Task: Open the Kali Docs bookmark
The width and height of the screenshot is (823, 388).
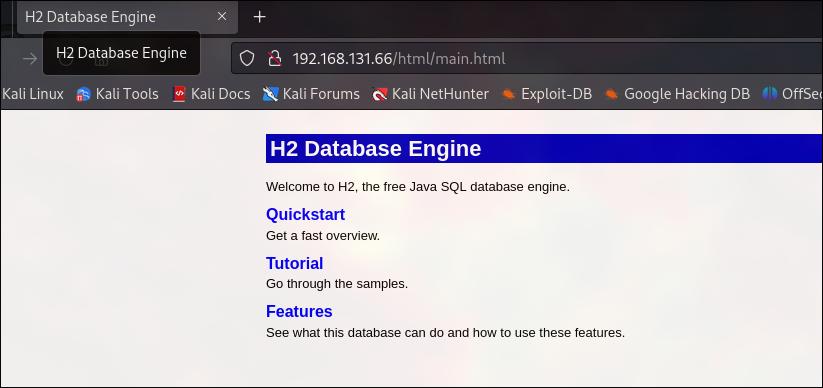Action: (x=212, y=94)
